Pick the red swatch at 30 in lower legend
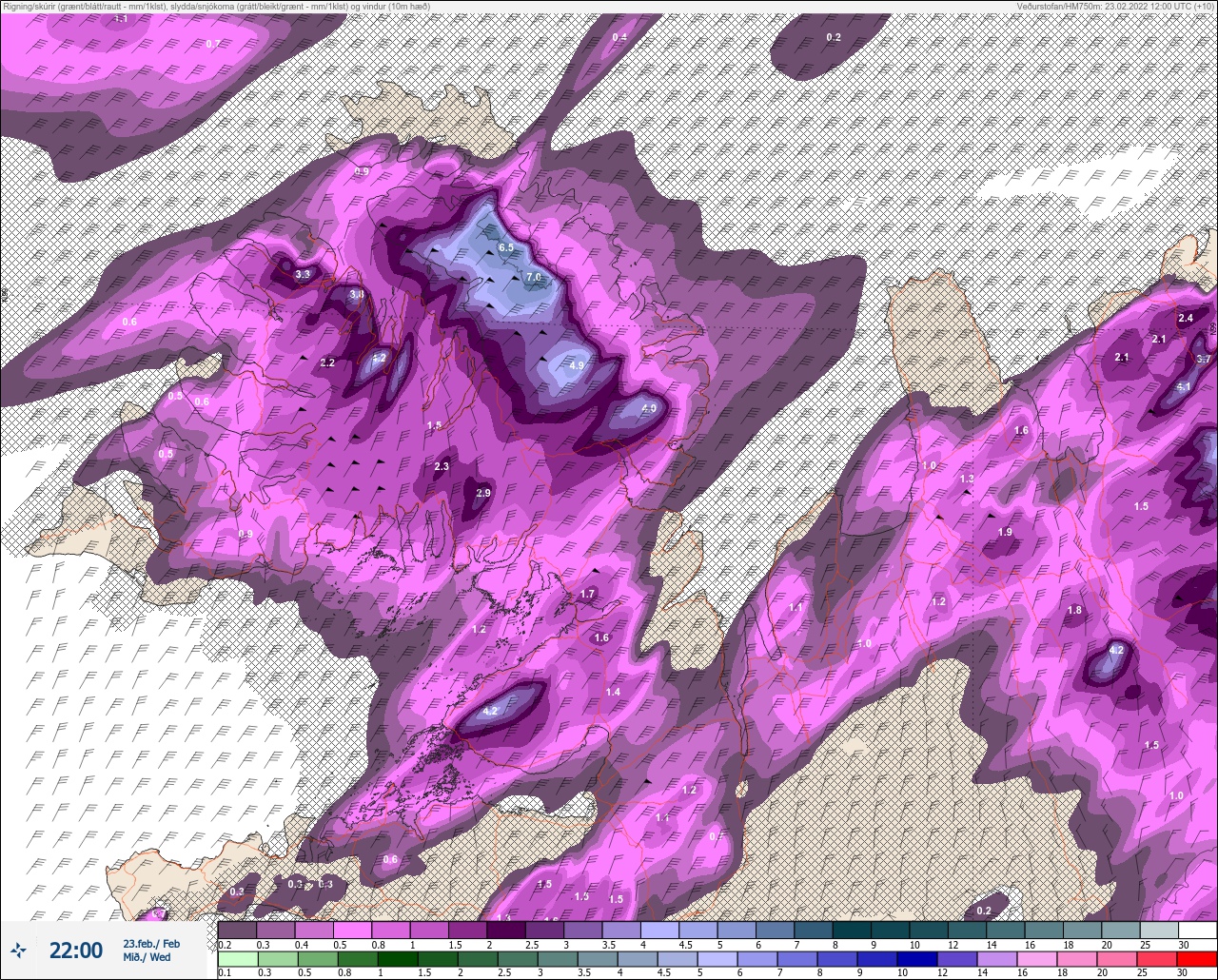 click(x=1197, y=959)
